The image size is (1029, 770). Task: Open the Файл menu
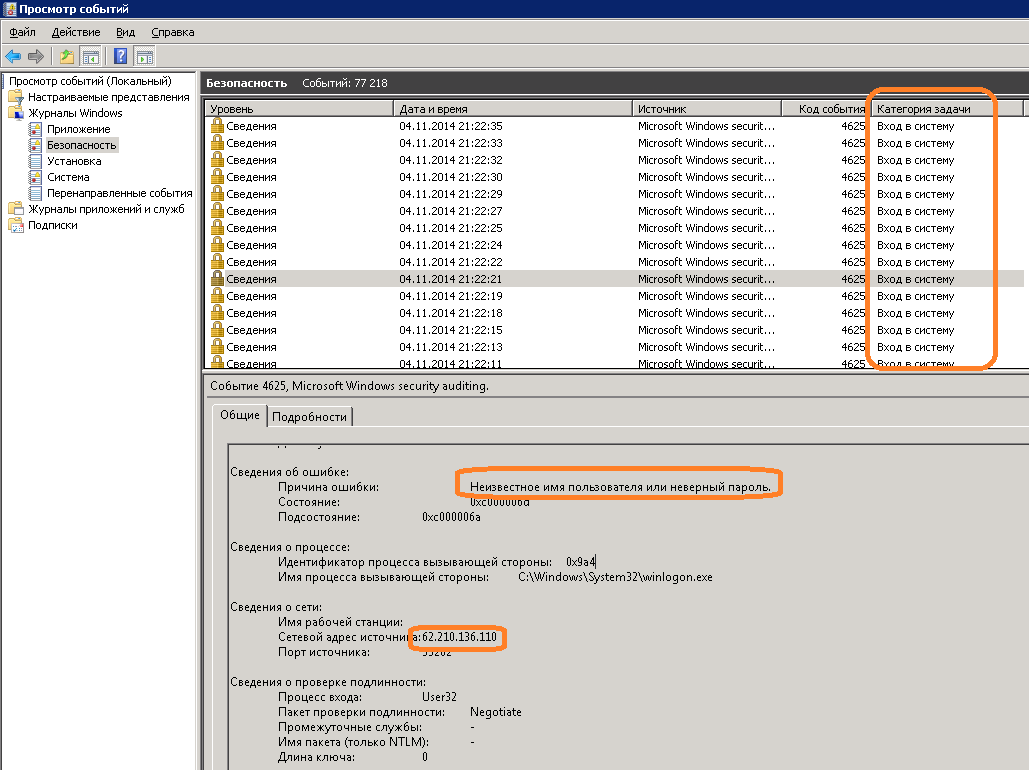(x=22, y=32)
